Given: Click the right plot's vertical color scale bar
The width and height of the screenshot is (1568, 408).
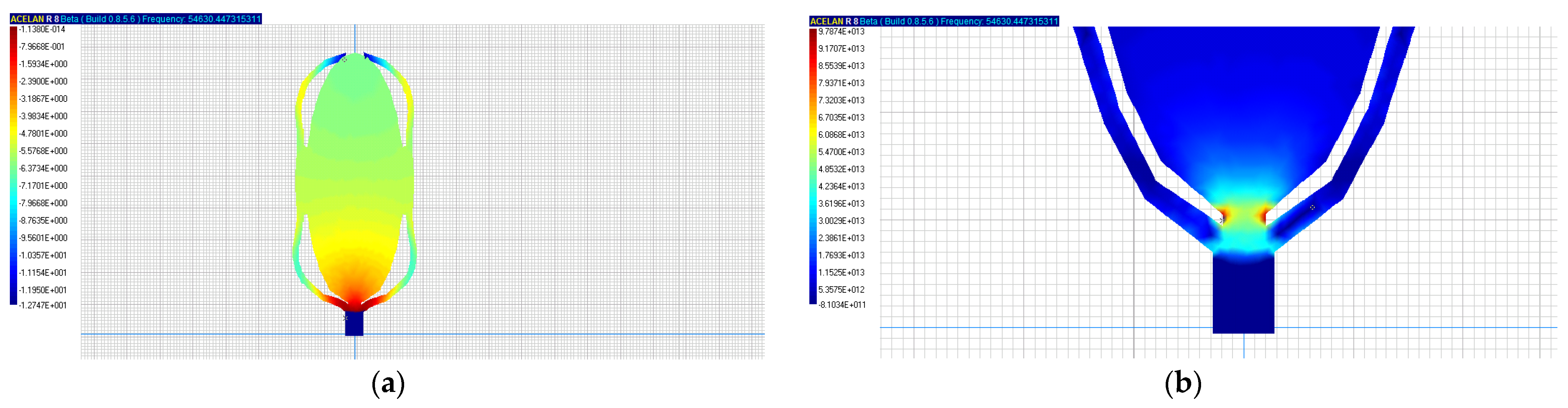Looking at the screenshot, I should 813,166.
